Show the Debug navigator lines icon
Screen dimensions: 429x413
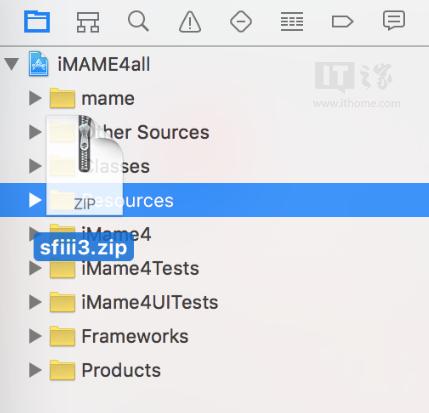292,22
